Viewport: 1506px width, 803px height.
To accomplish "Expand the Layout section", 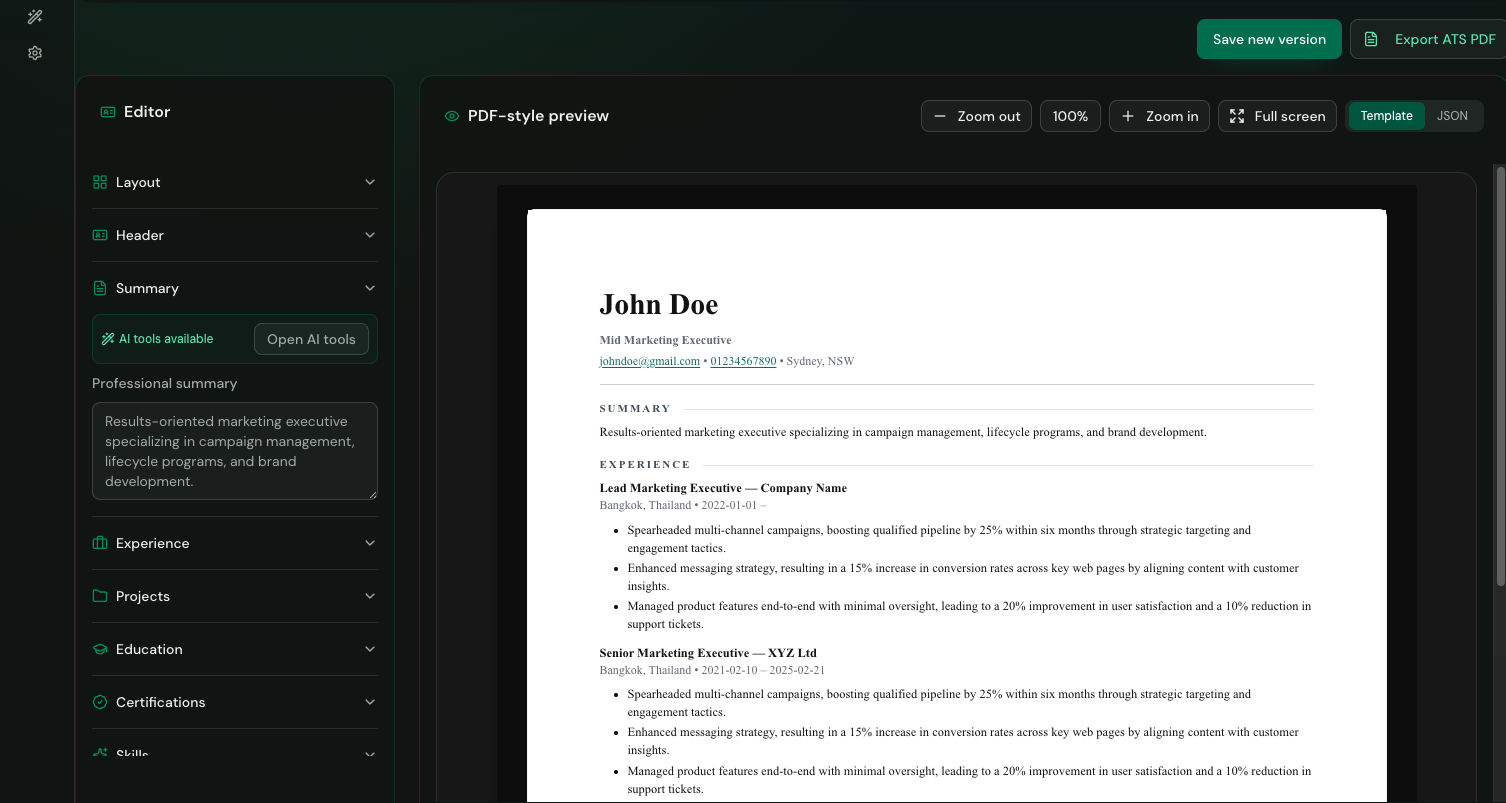I will coord(369,182).
